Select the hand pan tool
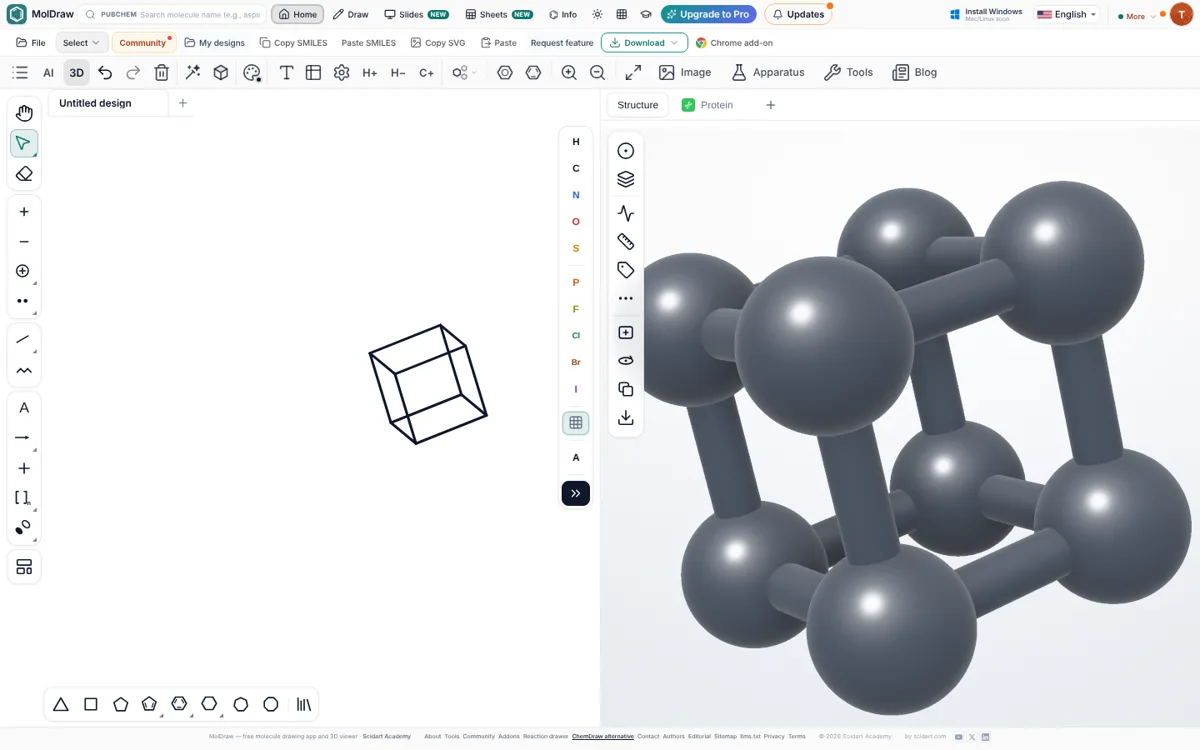Viewport: 1200px width, 750px height. [x=24, y=113]
